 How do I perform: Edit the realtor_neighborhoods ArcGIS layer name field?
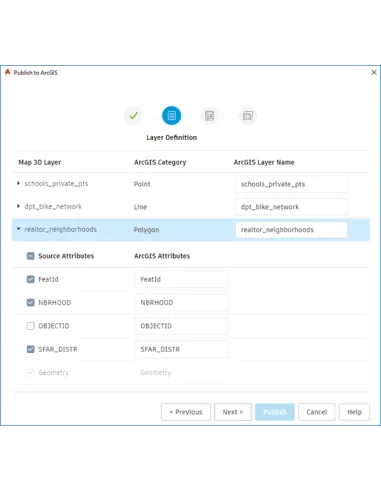[291, 230]
